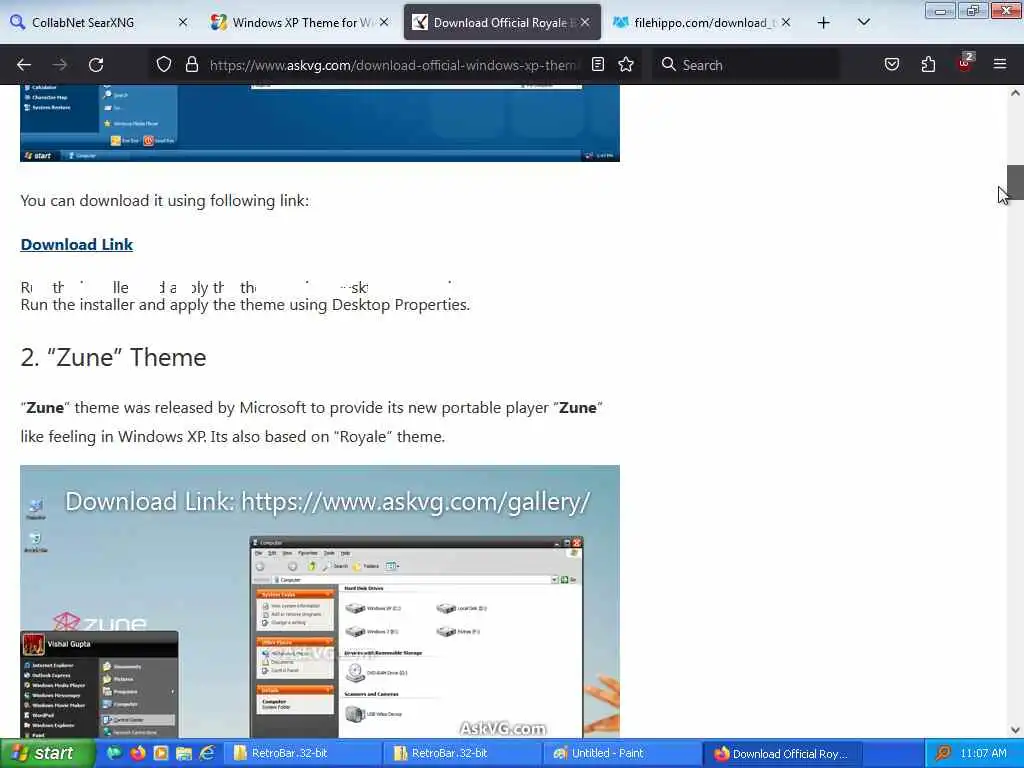Launch Firefox from the quick launch bar

coord(138,753)
